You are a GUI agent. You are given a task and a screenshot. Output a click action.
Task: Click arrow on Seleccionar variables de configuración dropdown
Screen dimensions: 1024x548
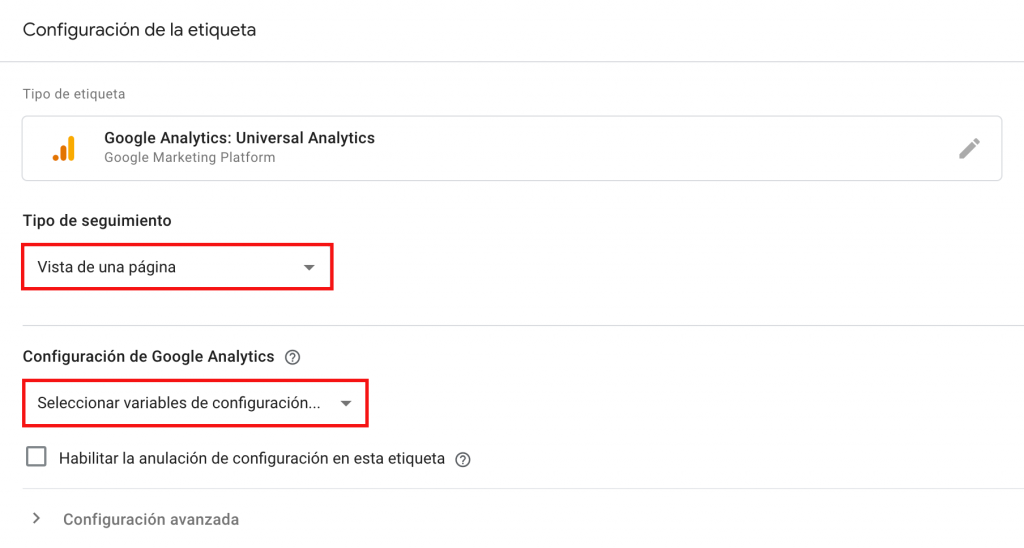click(x=345, y=403)
